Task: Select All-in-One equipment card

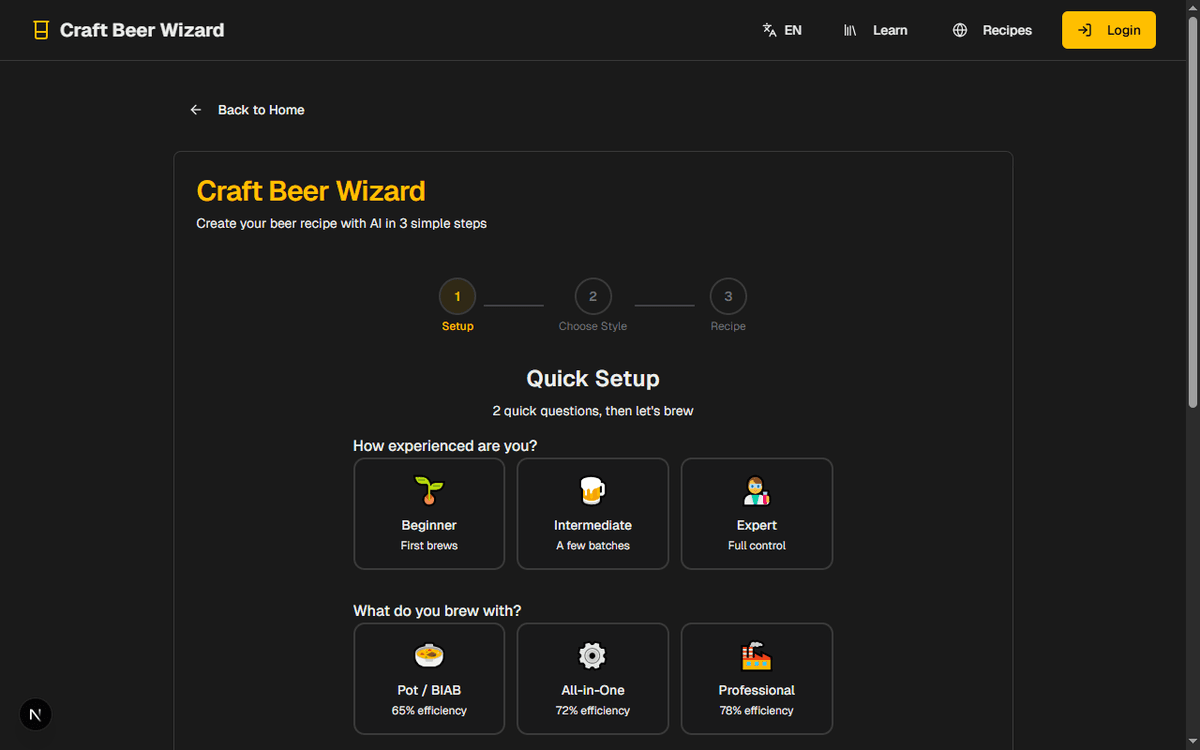Action: point(593,679)
